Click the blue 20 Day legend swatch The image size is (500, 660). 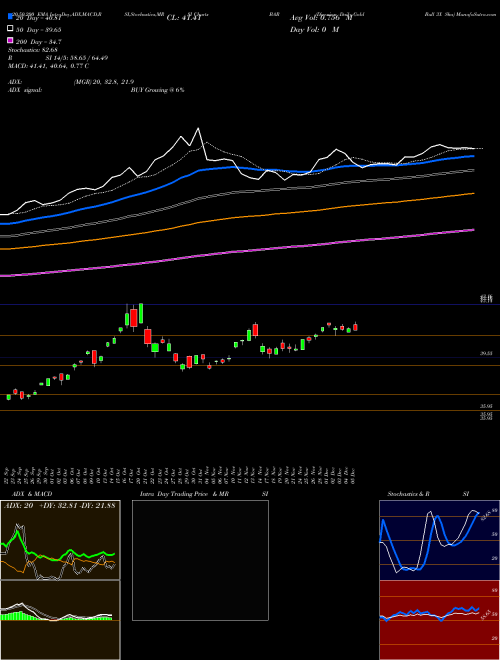(x=10, y=17)
